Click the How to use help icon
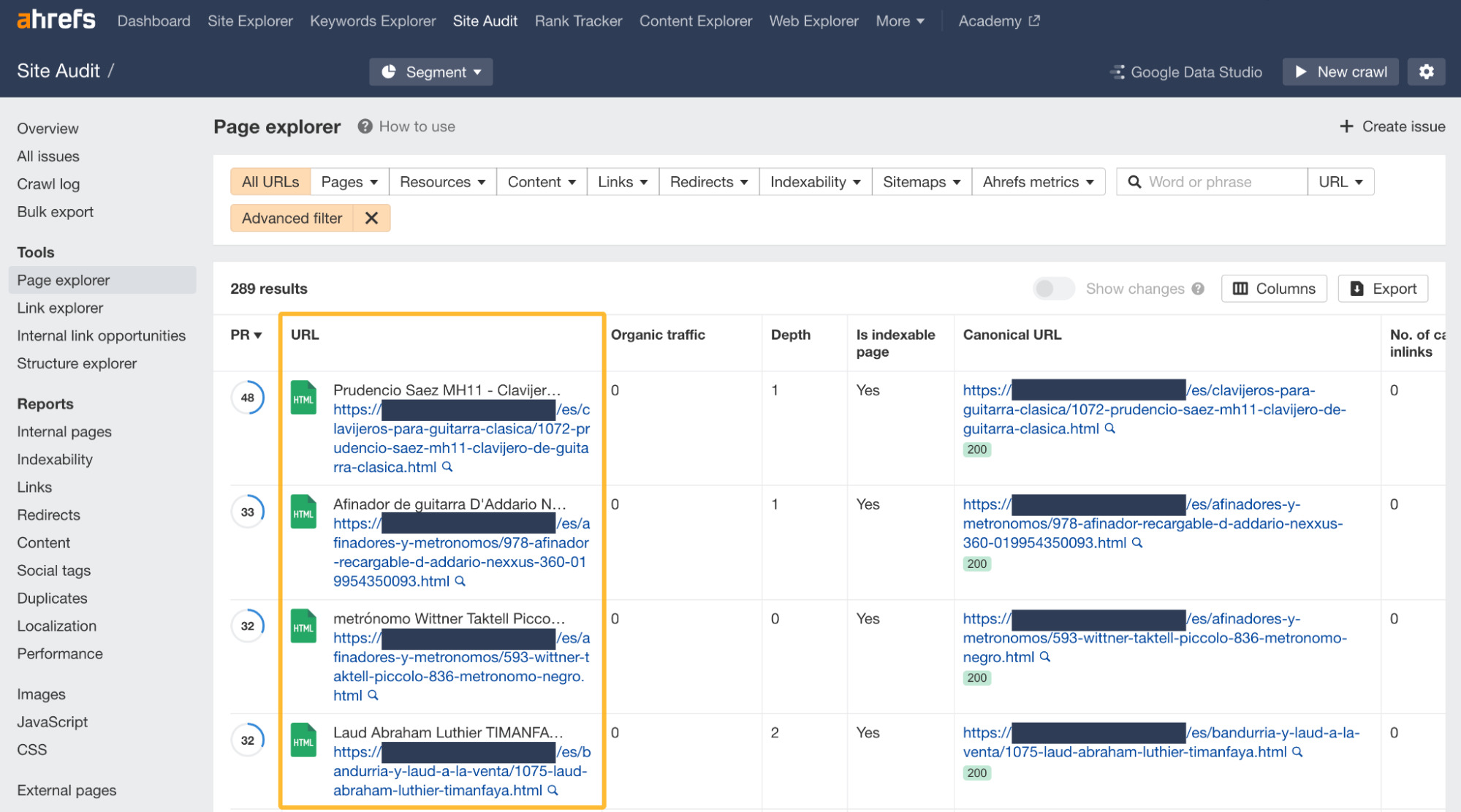 364,126
